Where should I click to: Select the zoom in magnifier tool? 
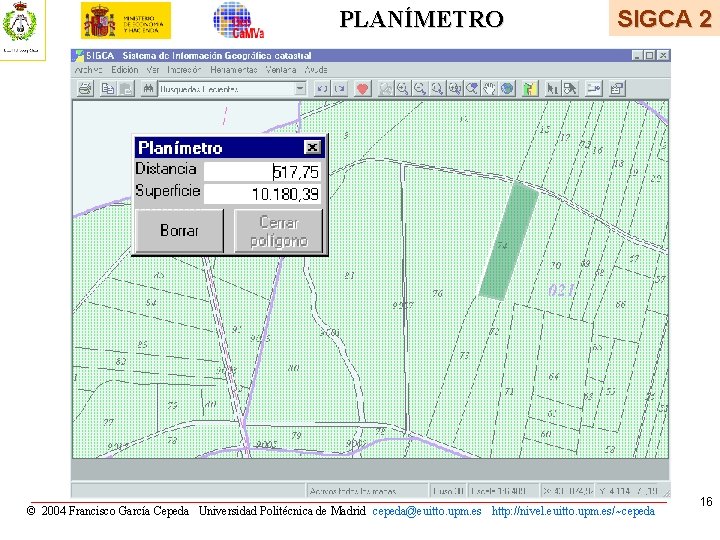[x=403, y=89]
